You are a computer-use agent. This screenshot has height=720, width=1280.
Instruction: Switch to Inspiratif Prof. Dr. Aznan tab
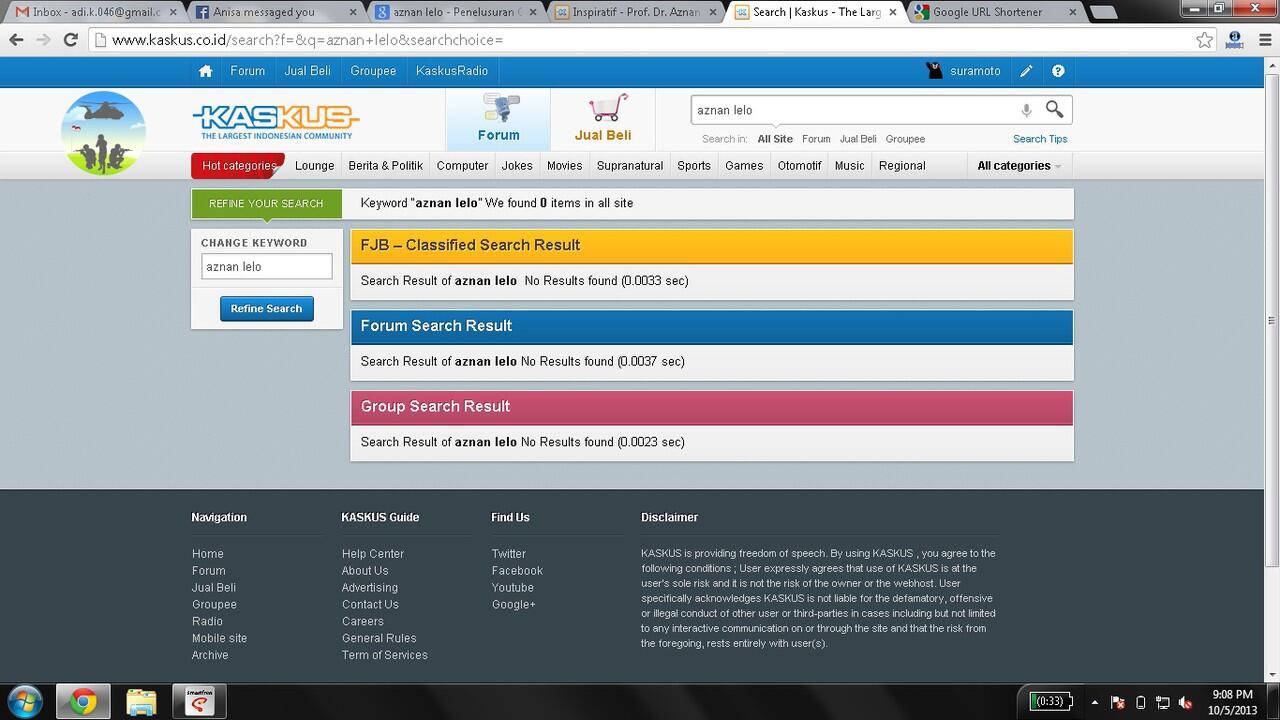pyautogui.click(x=629, y=12)
